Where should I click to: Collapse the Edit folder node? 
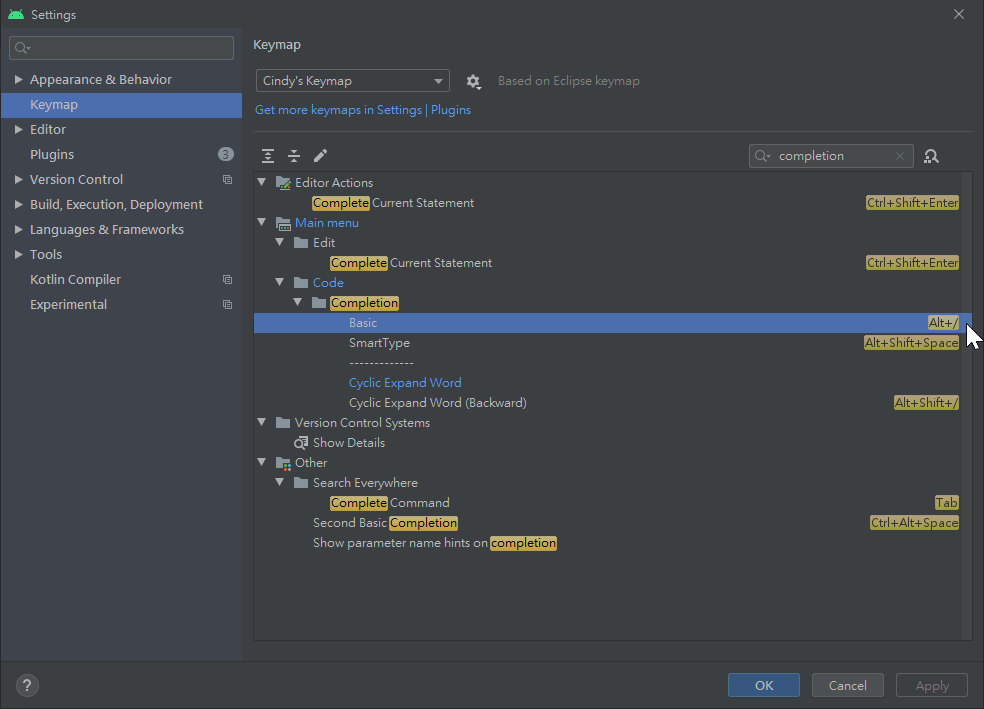click(280, 242)
